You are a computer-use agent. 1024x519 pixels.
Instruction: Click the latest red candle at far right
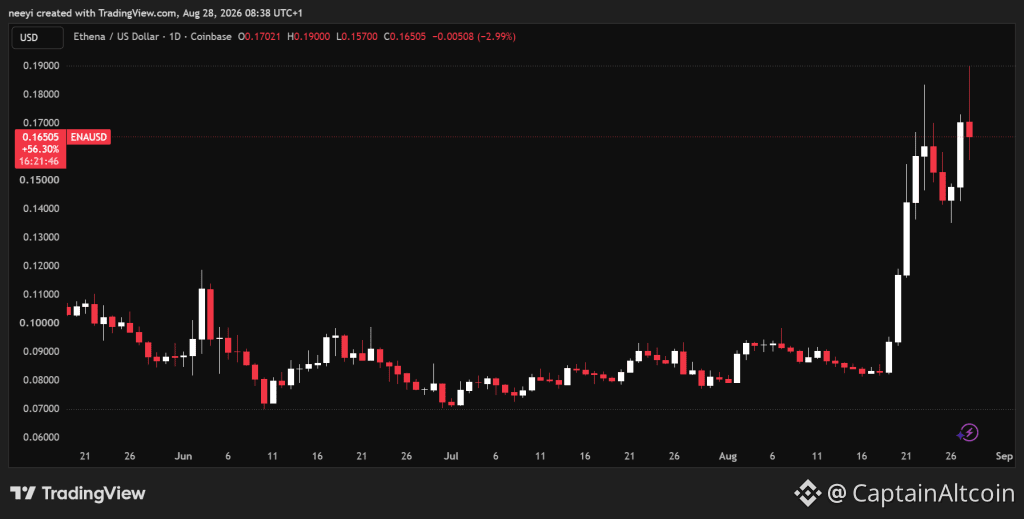pyautogui.click(x=969, y=129)
